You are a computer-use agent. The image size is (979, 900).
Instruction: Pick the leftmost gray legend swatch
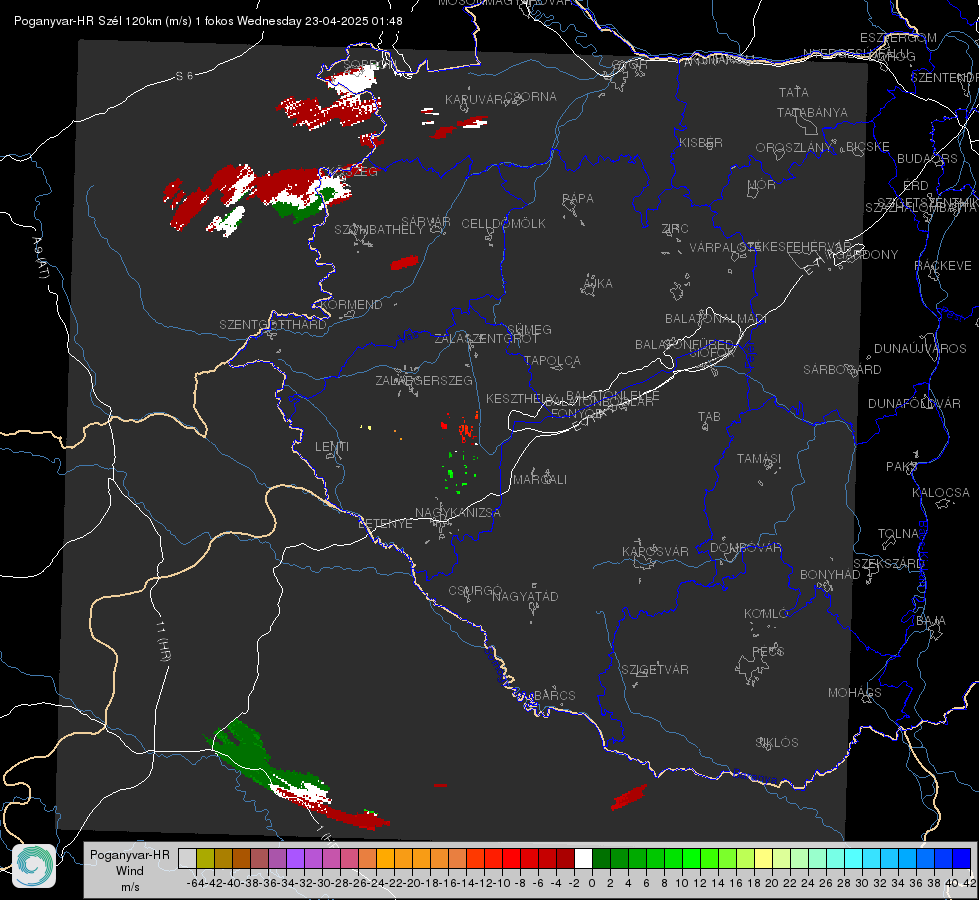187,858
